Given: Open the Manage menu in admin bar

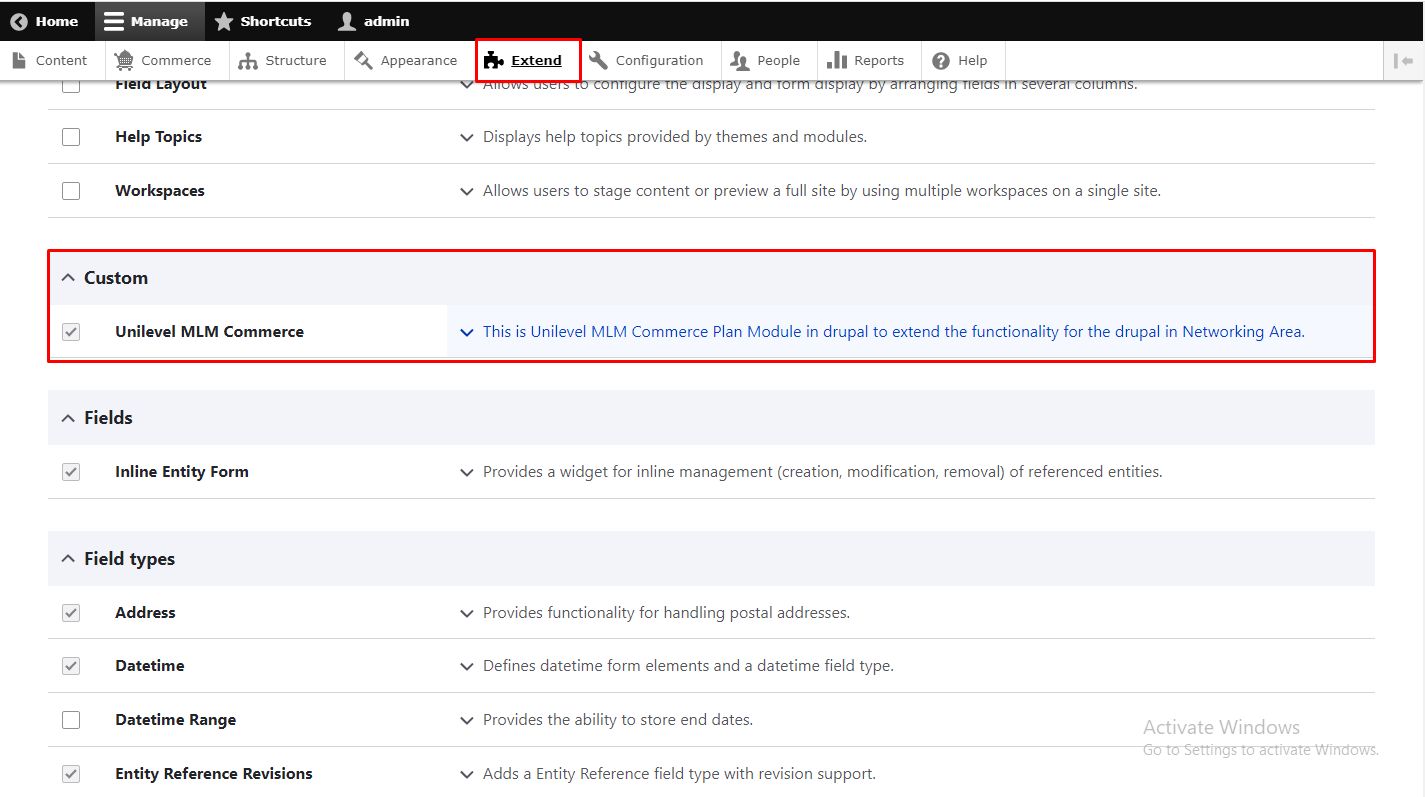Looking at the screenshot, I should [147, 21].
